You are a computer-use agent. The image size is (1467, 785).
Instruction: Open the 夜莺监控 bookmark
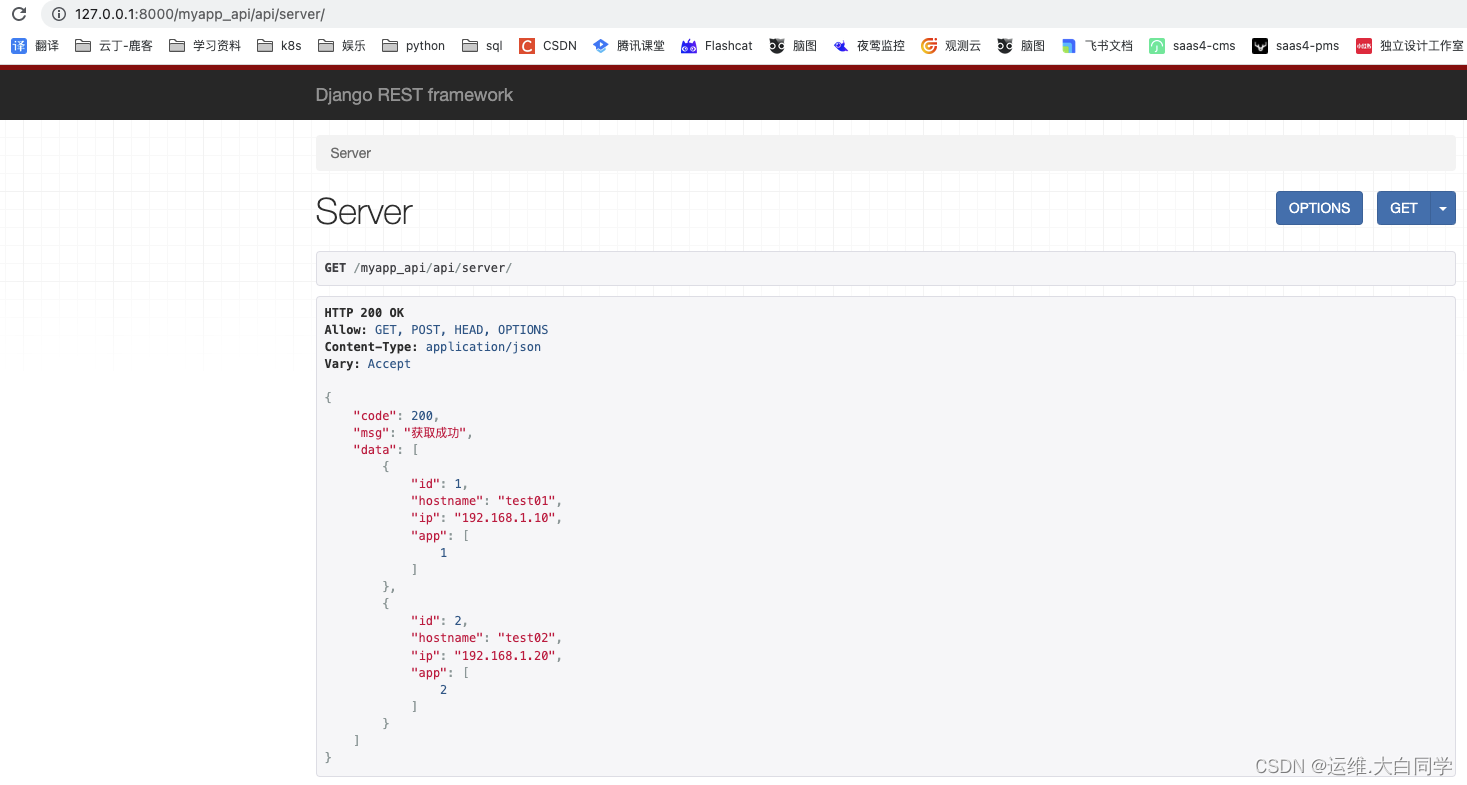[x=869, y=45]
